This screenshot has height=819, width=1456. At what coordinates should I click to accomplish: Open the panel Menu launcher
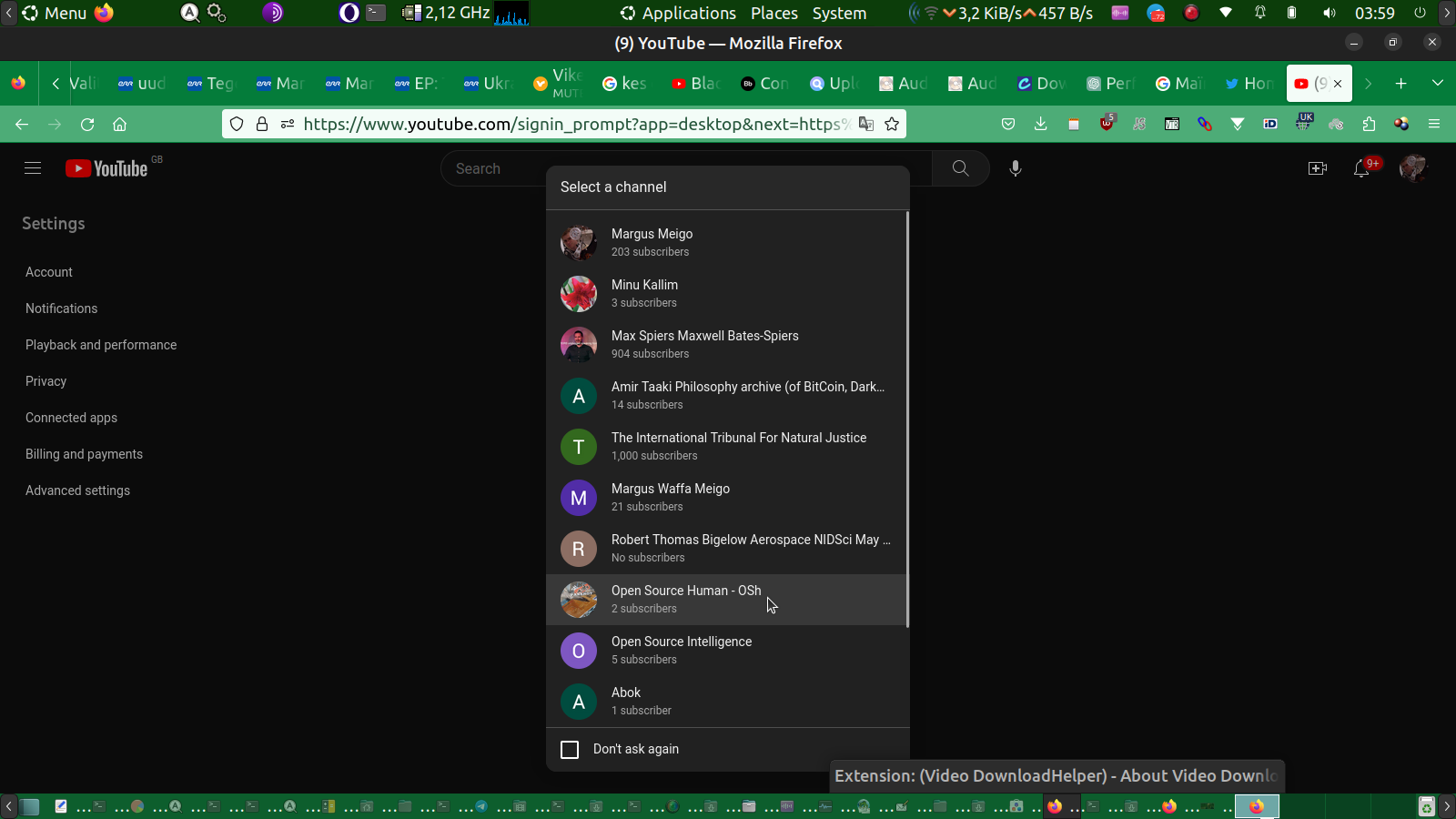[55, 14]
